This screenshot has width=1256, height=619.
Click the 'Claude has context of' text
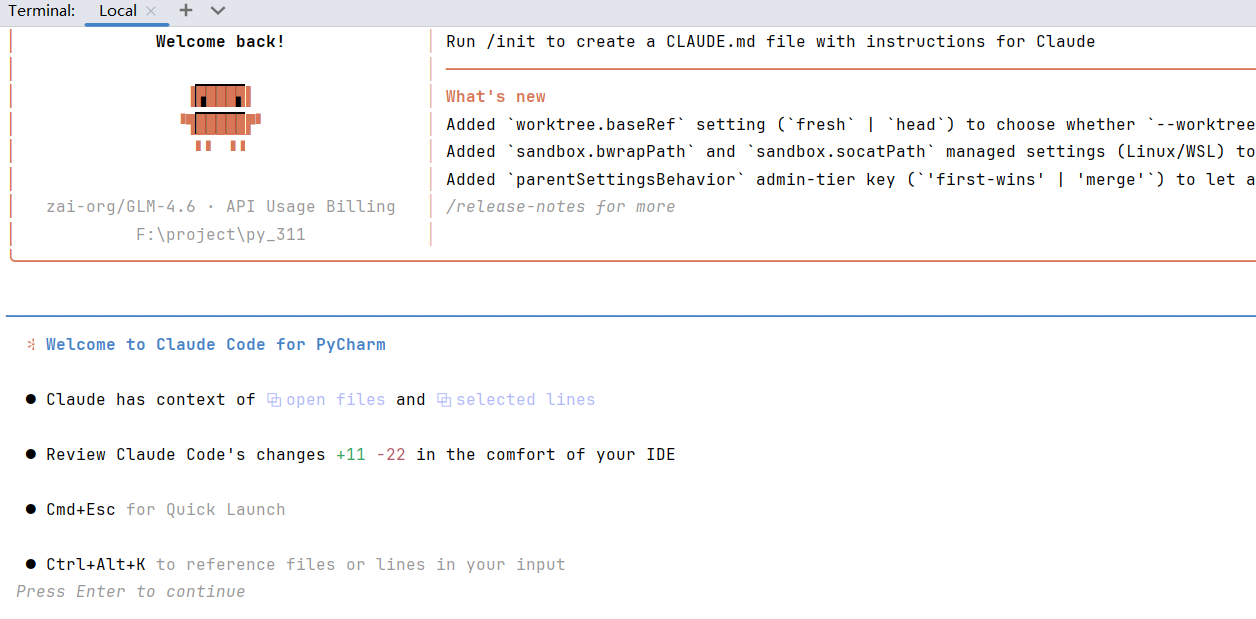(x=151, y=400)
